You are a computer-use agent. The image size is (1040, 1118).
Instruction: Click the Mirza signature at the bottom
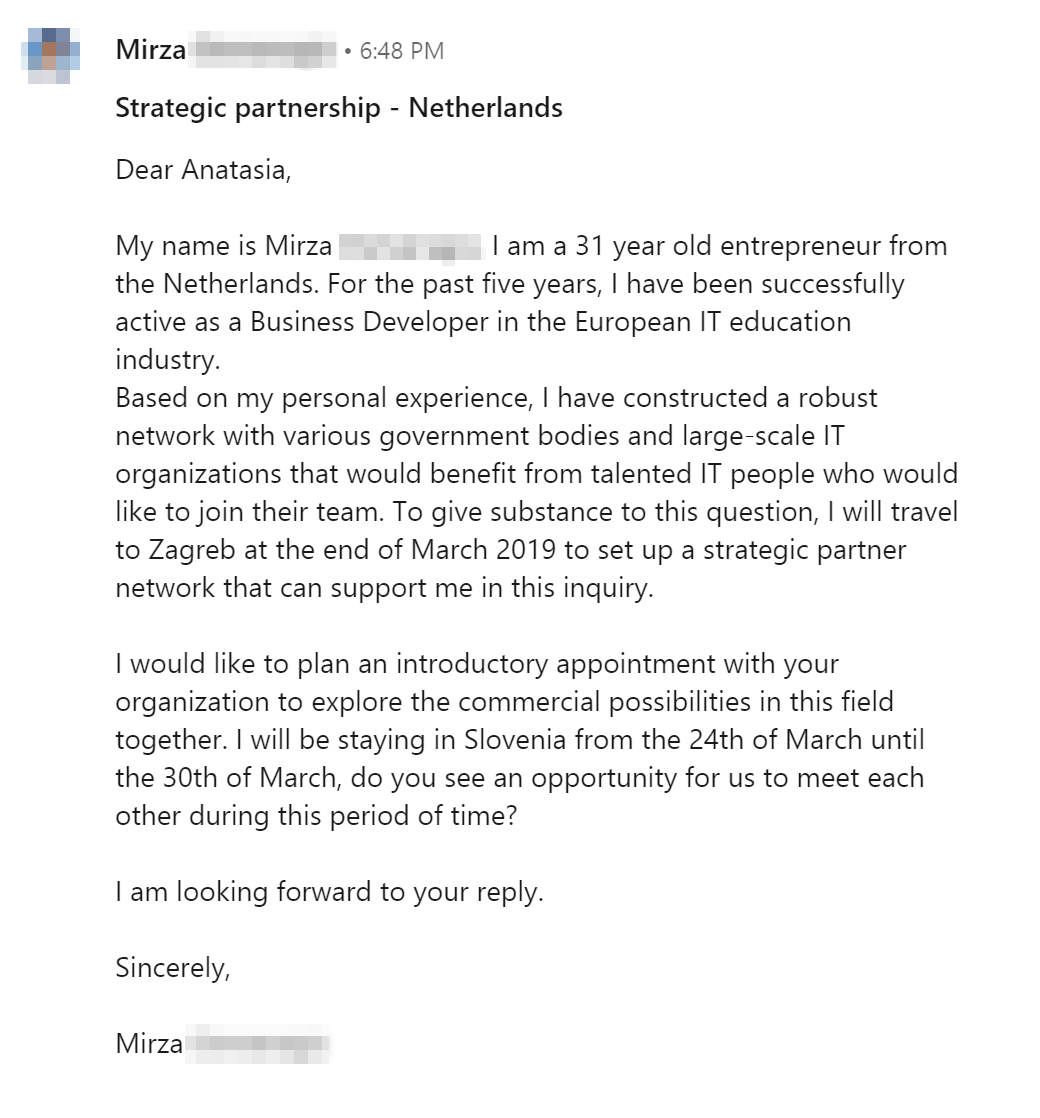pos(150,1044)
